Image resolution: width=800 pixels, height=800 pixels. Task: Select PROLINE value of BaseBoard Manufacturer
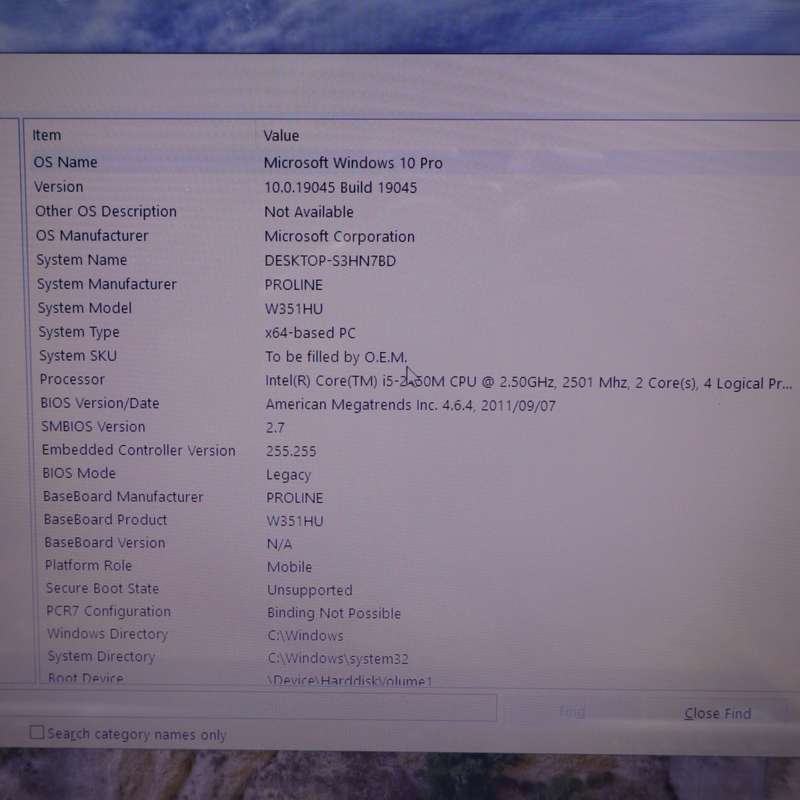tap(294, 497)
